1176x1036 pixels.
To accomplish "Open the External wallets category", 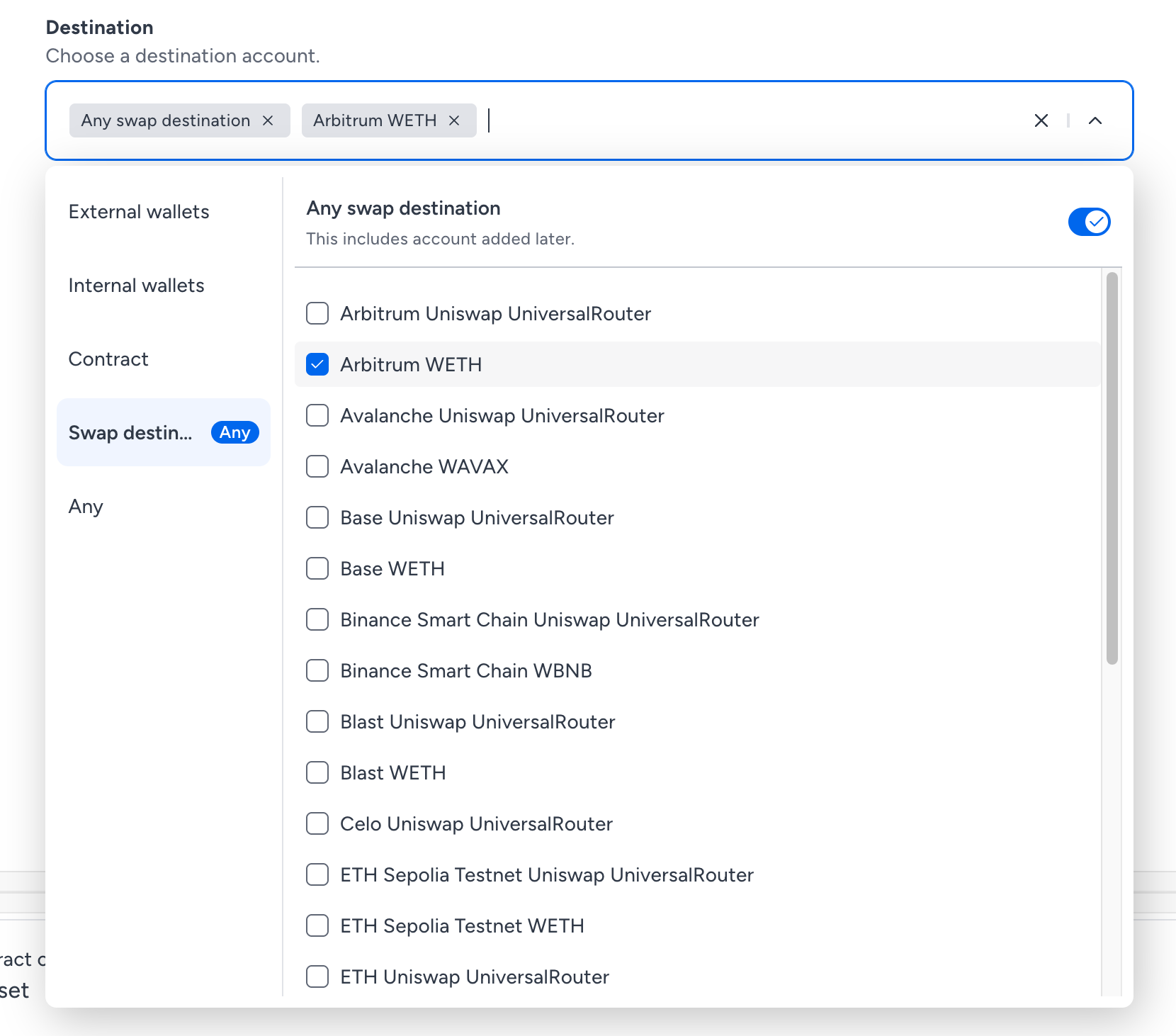I will [x=164, y=212].
